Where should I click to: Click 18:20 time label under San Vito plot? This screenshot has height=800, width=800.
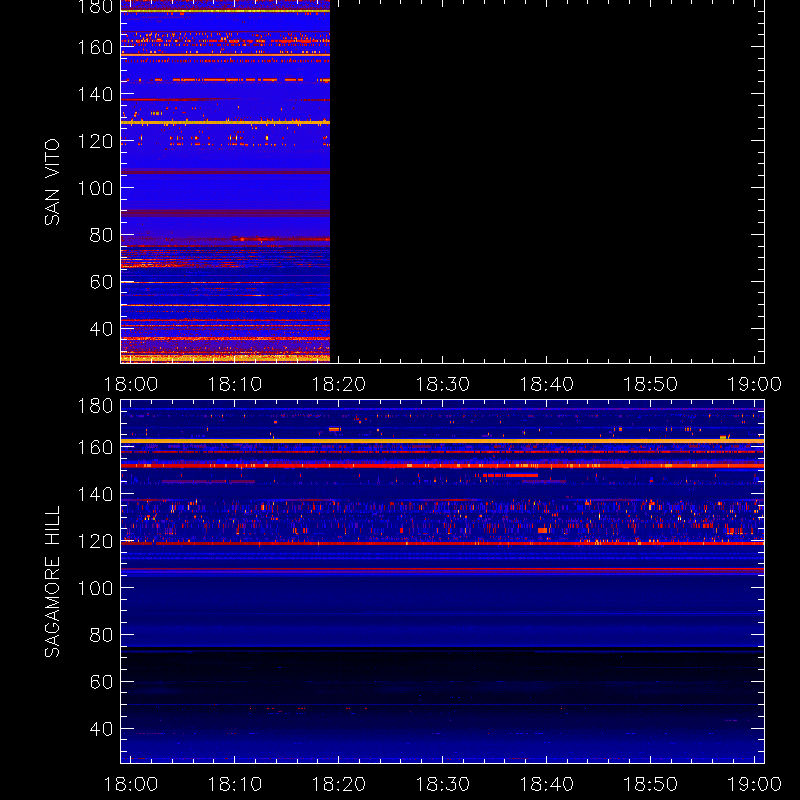pos(339,384)
